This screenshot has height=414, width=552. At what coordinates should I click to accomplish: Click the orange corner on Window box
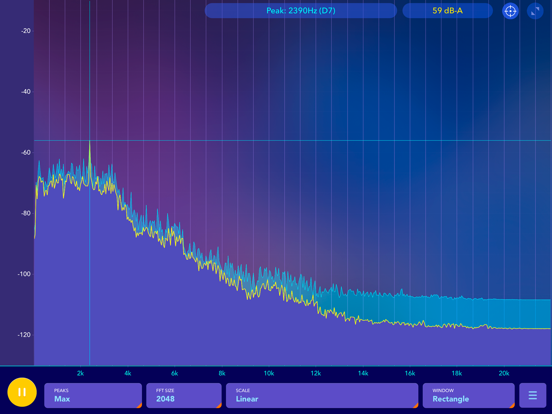click(x=512, y=406)
